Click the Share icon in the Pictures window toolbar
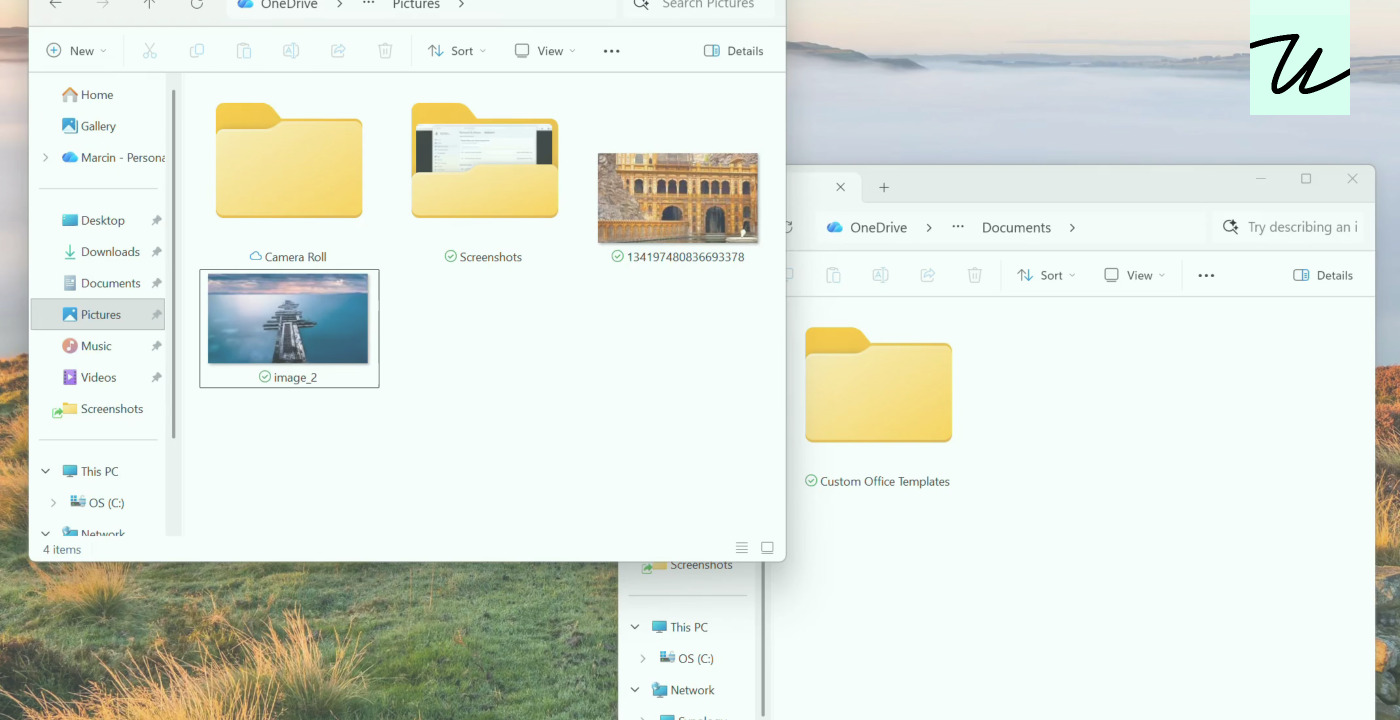1400x720 pixels. coord(338,51)
